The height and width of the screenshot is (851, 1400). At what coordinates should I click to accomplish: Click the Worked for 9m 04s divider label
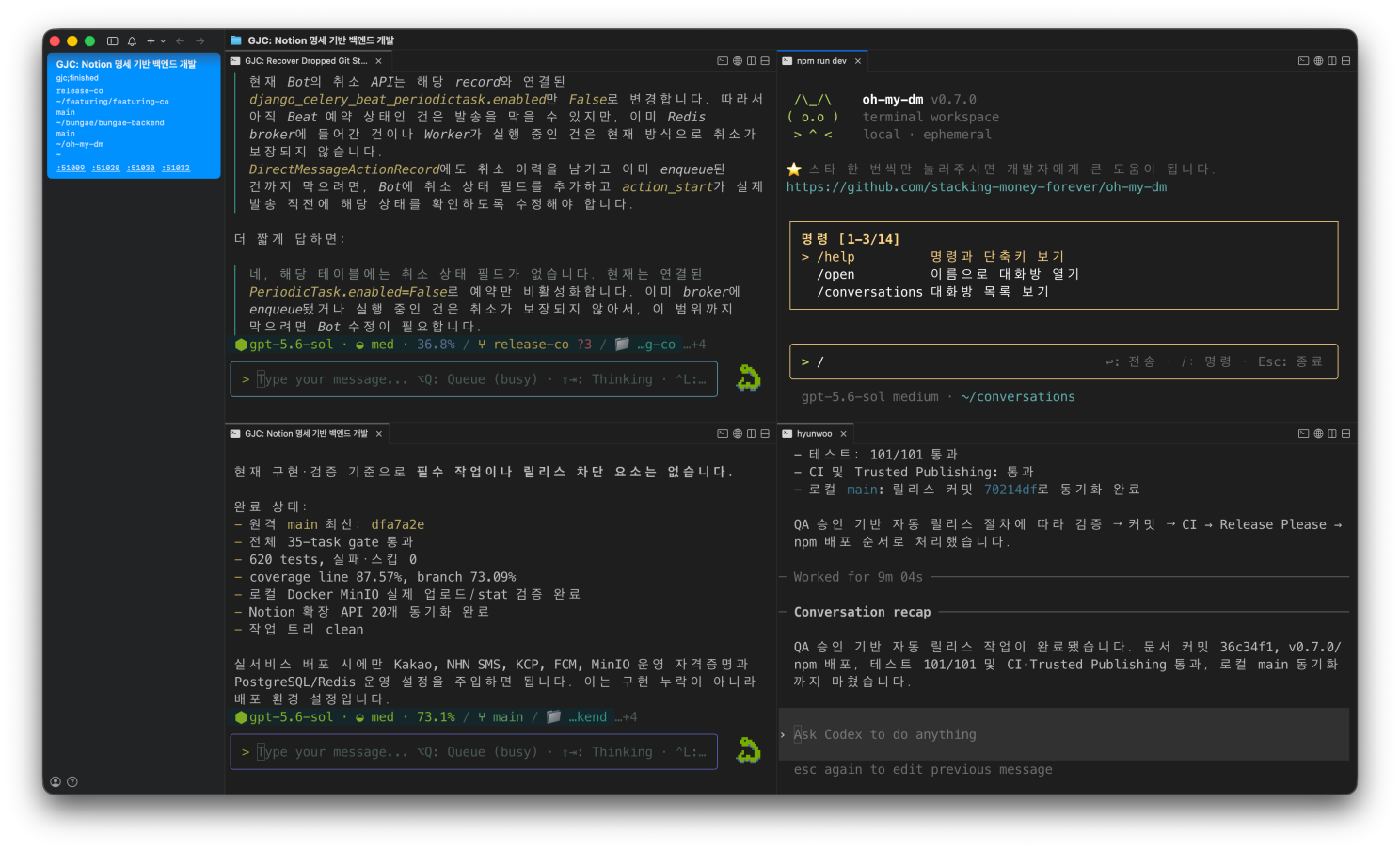(x=858, y=577)
